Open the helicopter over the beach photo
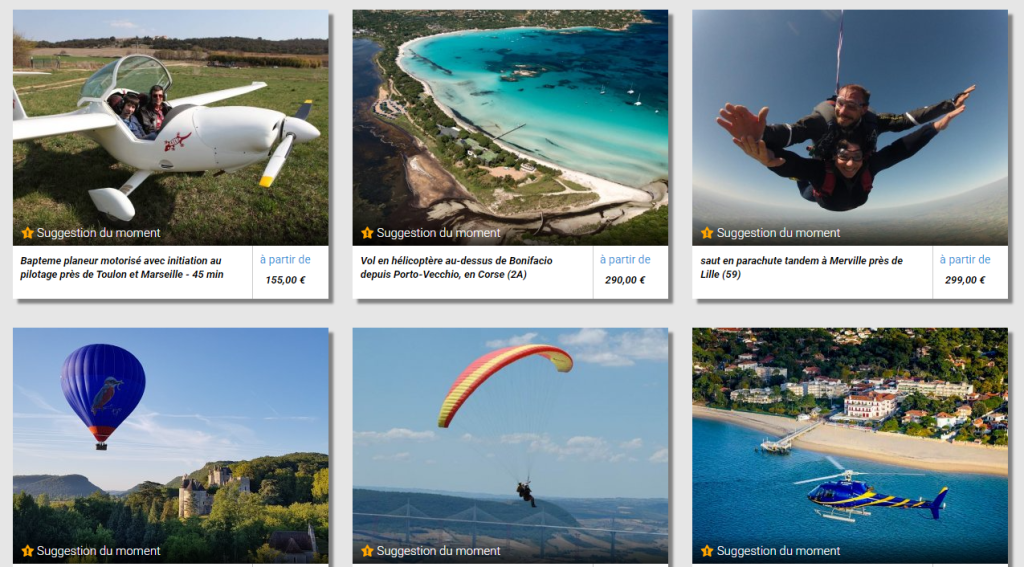1024x567 pixels. [x=850, y=446]
